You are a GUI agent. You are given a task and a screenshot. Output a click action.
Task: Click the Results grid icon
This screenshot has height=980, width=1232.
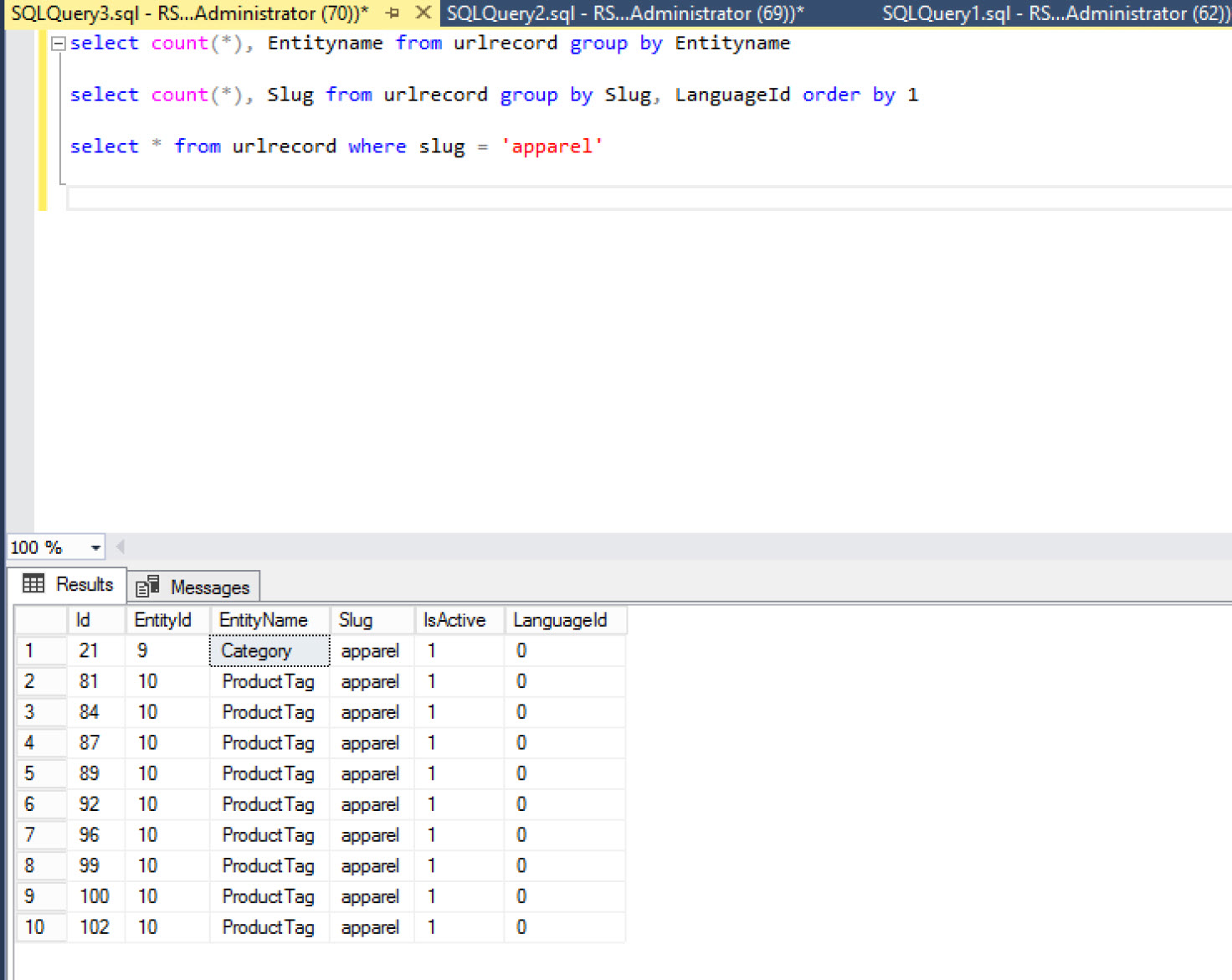coord(33,583)
